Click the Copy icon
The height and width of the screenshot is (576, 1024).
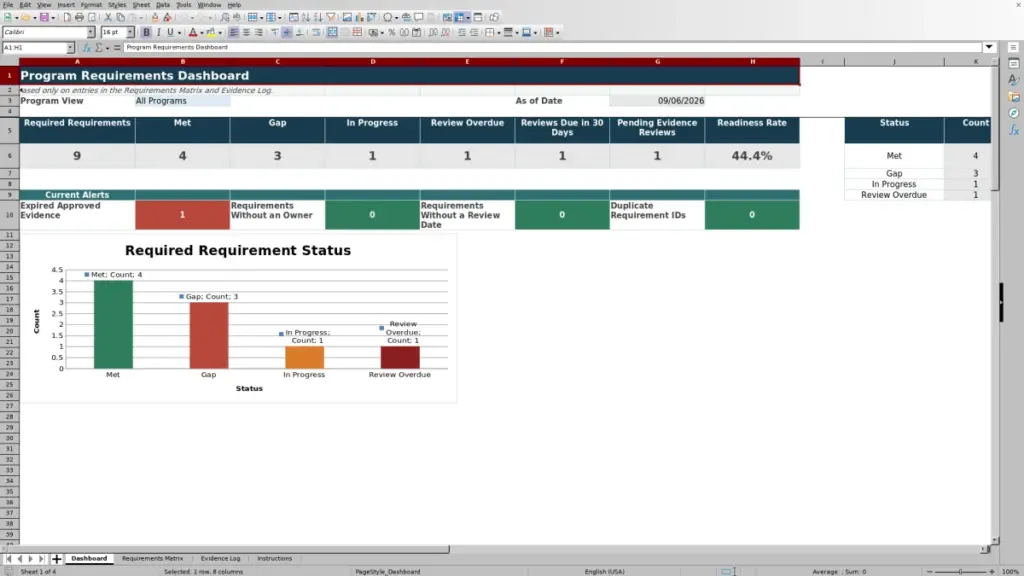pos(120,17)
